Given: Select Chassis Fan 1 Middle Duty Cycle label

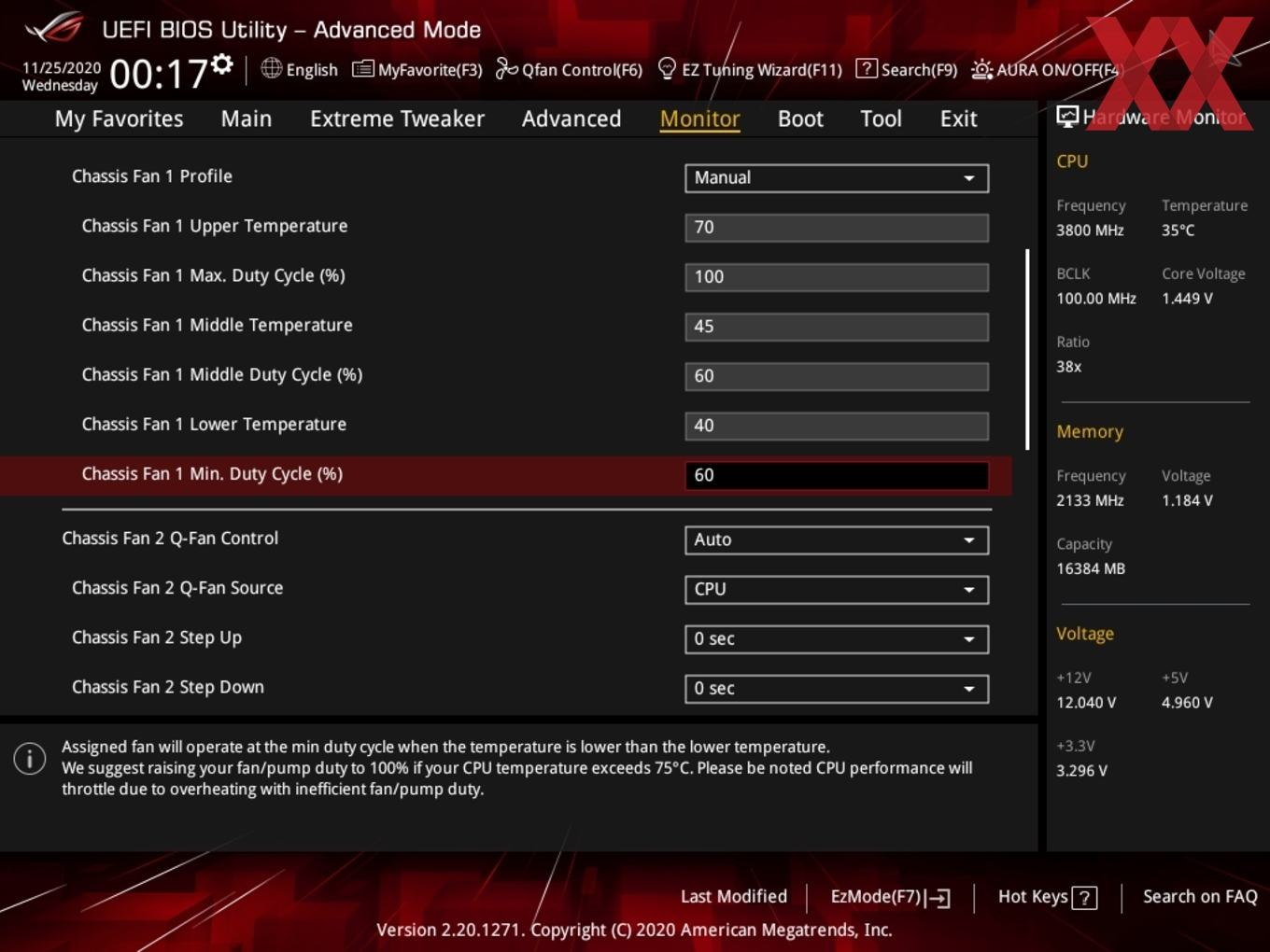Looking at the screenshot, I should point(222,375).
